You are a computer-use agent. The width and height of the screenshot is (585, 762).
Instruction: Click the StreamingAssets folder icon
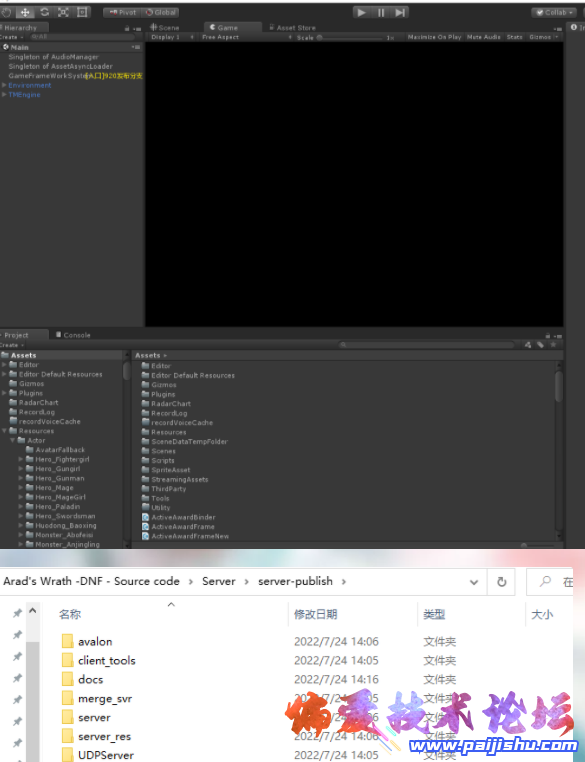[145, 479]
